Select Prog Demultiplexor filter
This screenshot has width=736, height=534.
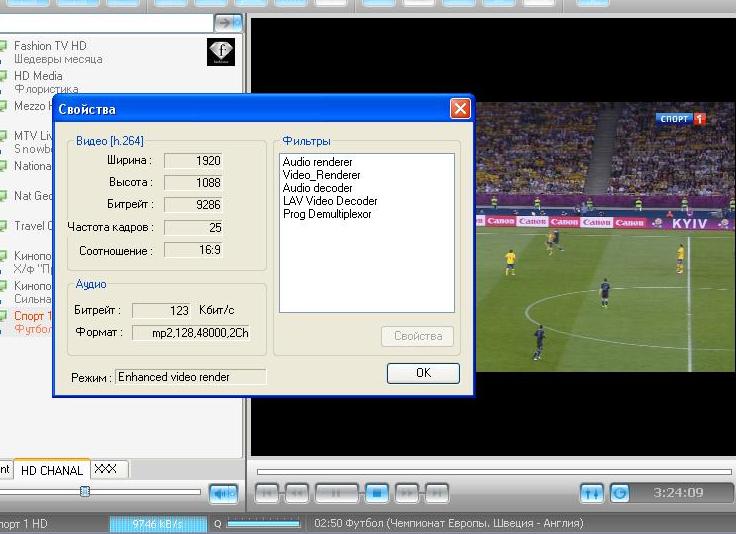pyautogui.click(x=327, y=214)
